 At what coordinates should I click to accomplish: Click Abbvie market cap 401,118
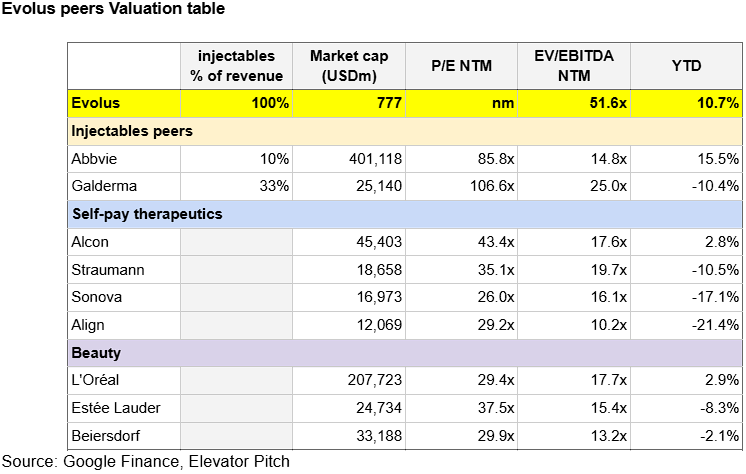(x=375, y=158)
